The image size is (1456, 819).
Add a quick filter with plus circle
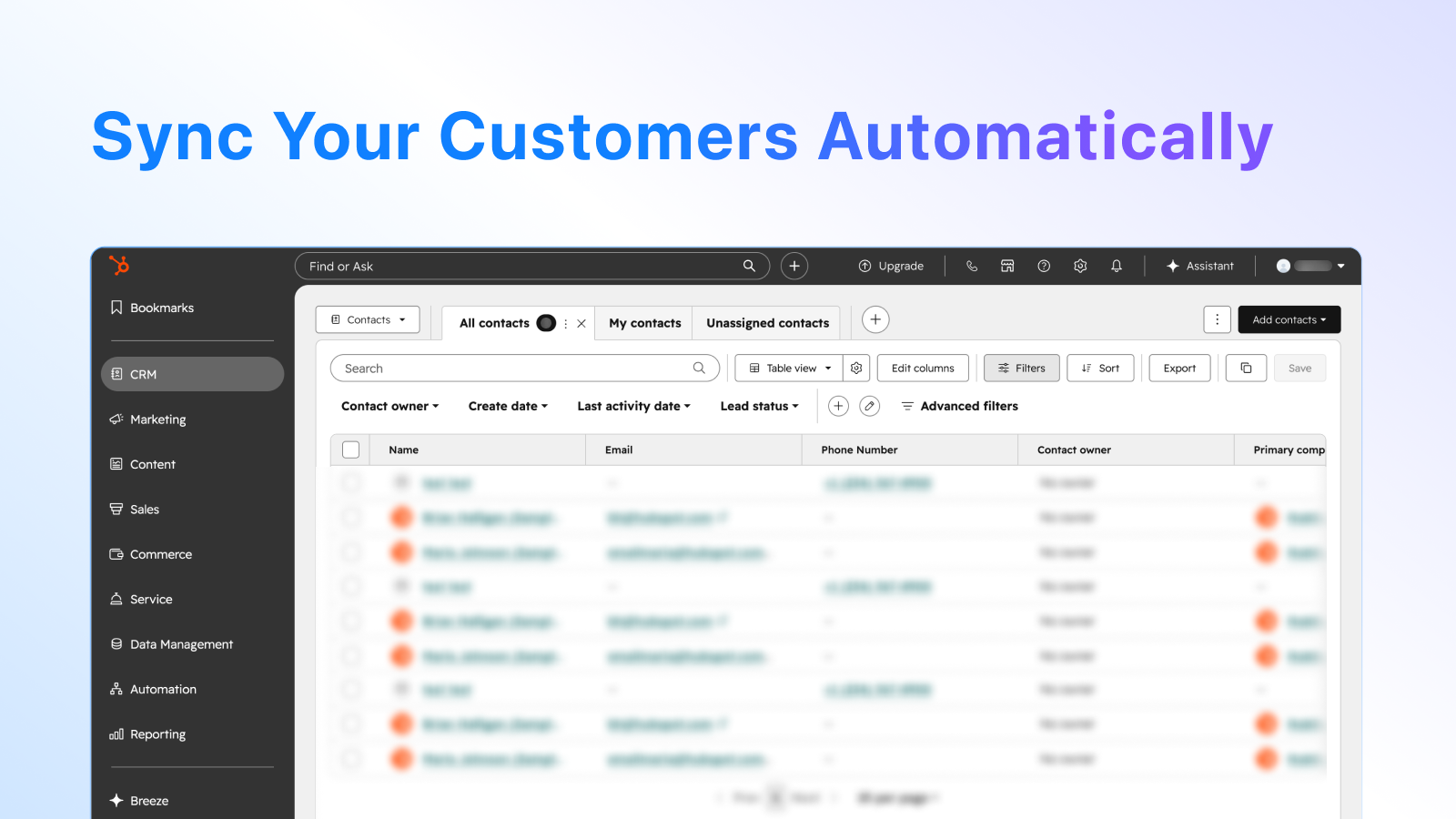coord(838,406)
